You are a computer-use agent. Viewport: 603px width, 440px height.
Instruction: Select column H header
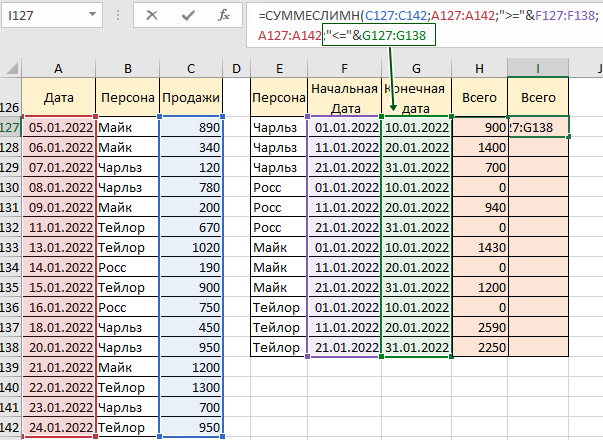click(x=480, y=68)
